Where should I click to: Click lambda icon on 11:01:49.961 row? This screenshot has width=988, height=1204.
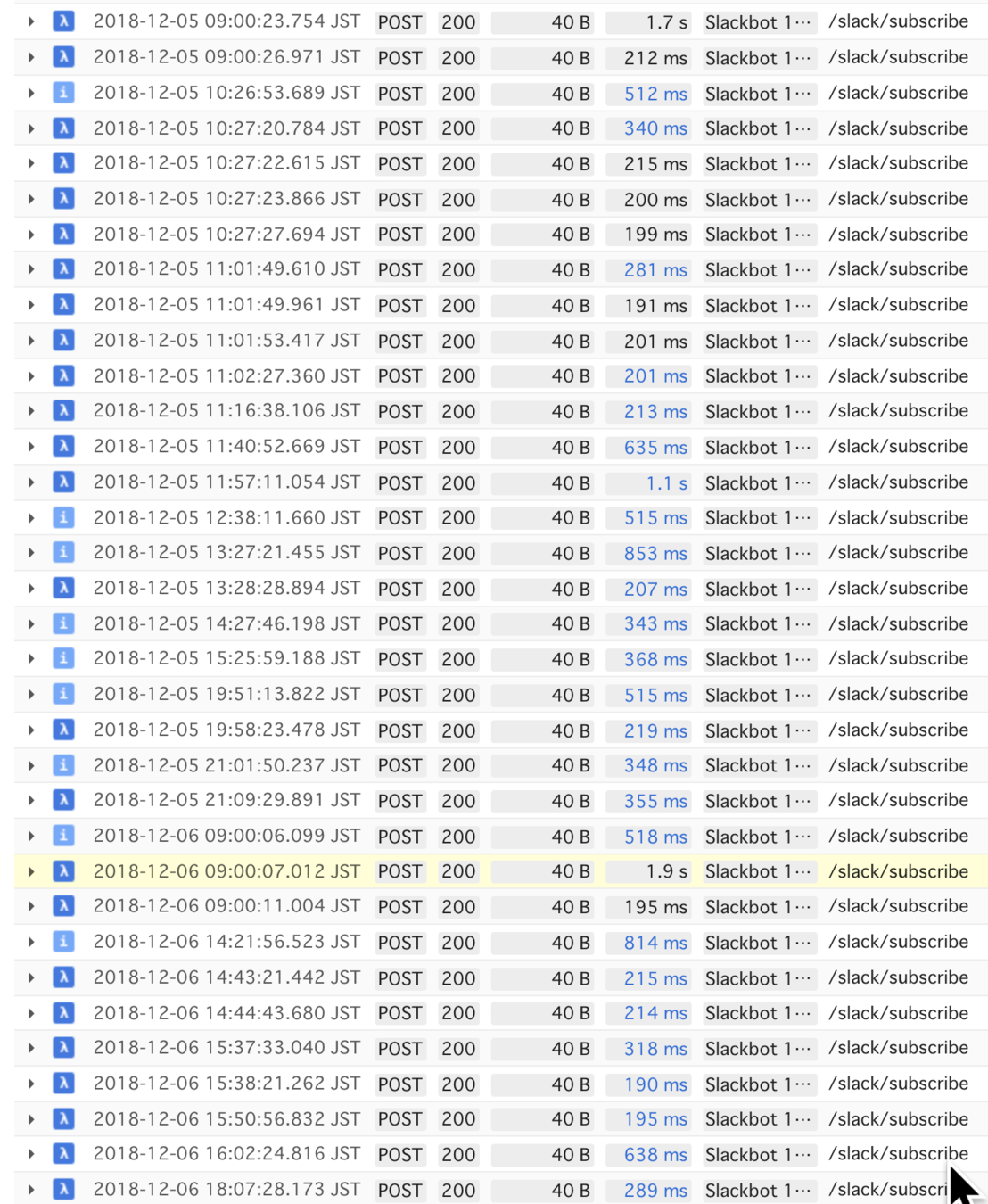63,305
